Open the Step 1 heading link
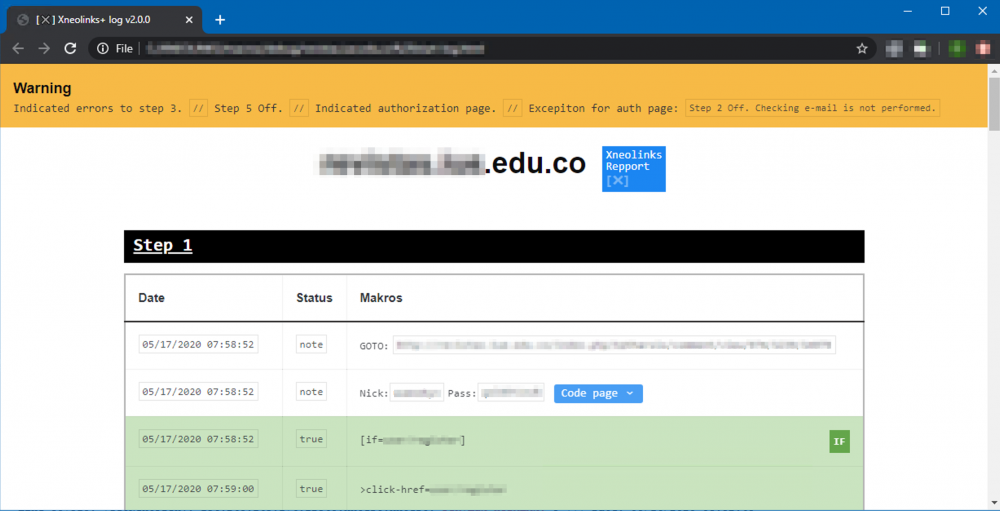This screenshot has height=511, width=1000. click(163, 246)
